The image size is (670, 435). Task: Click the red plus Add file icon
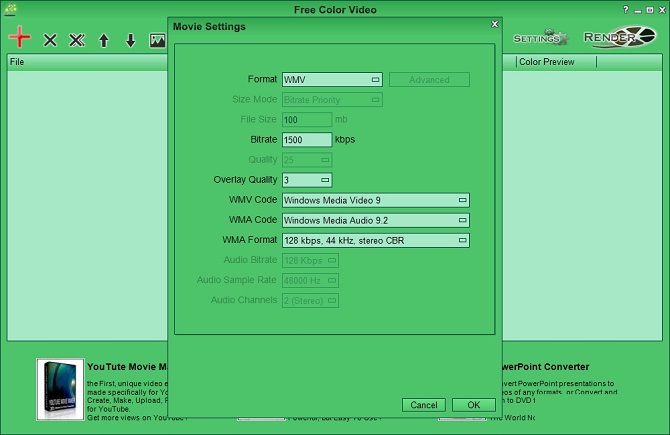(19, 39)
